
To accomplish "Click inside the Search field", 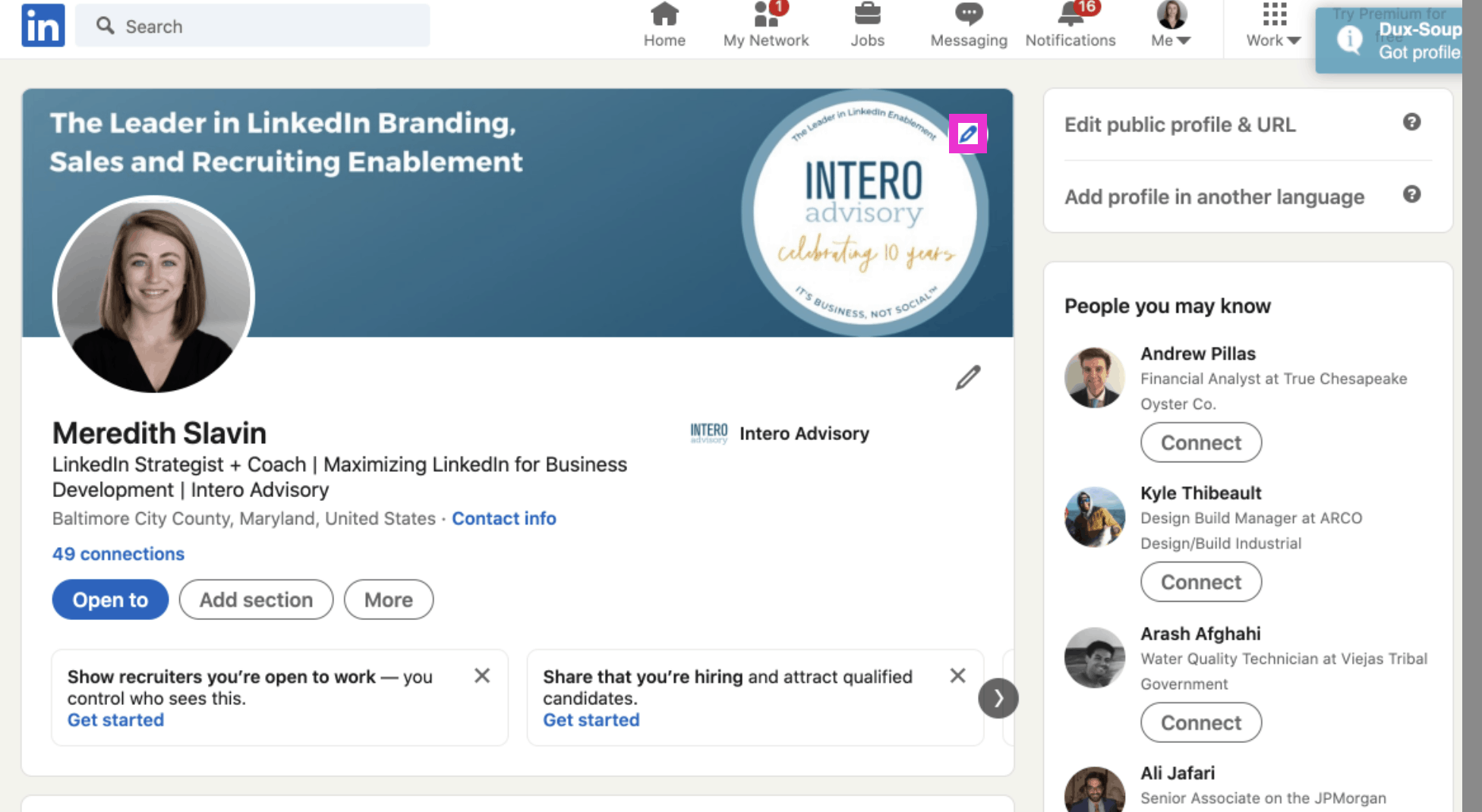I will (251, 25).
